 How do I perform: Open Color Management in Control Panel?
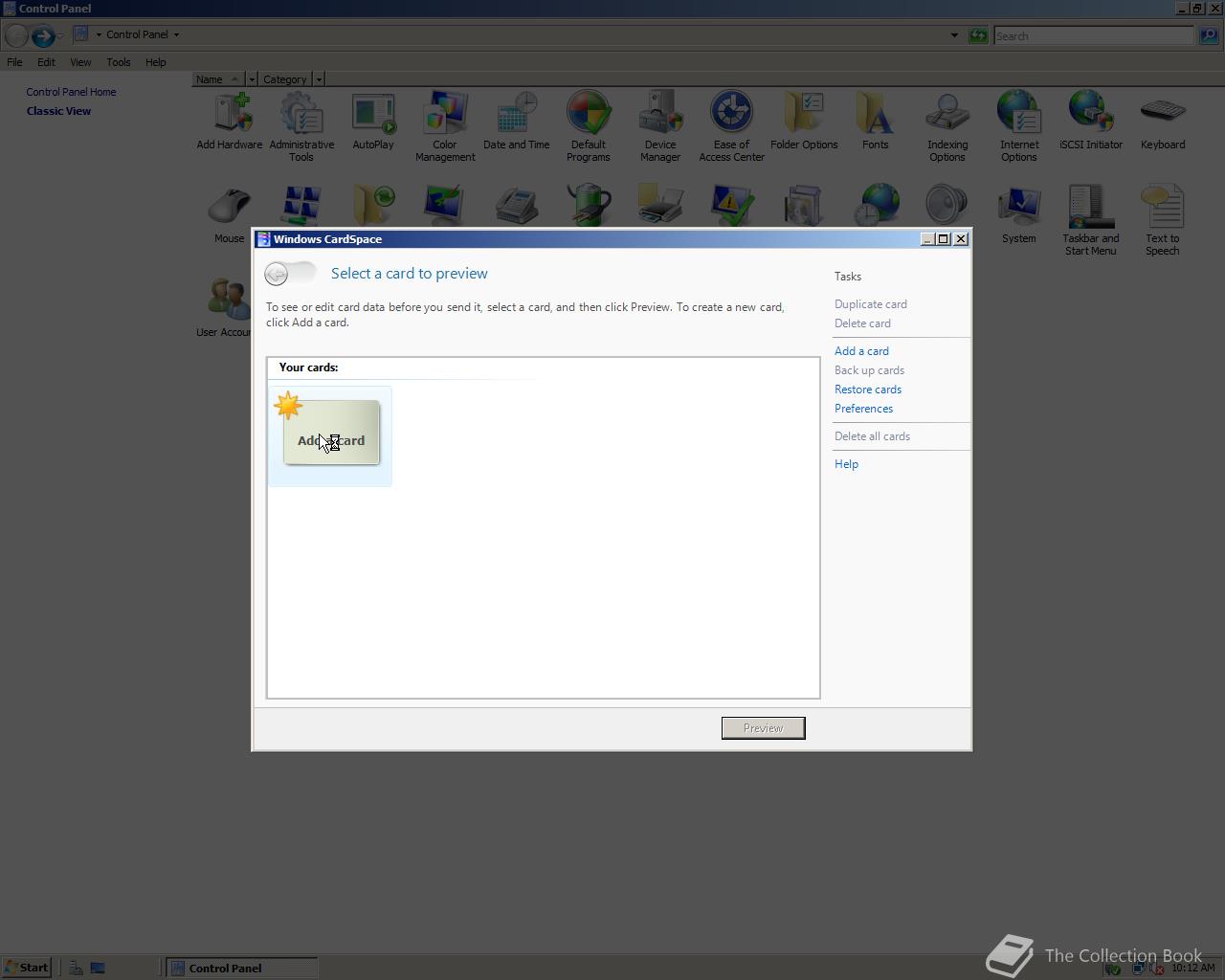445,127
